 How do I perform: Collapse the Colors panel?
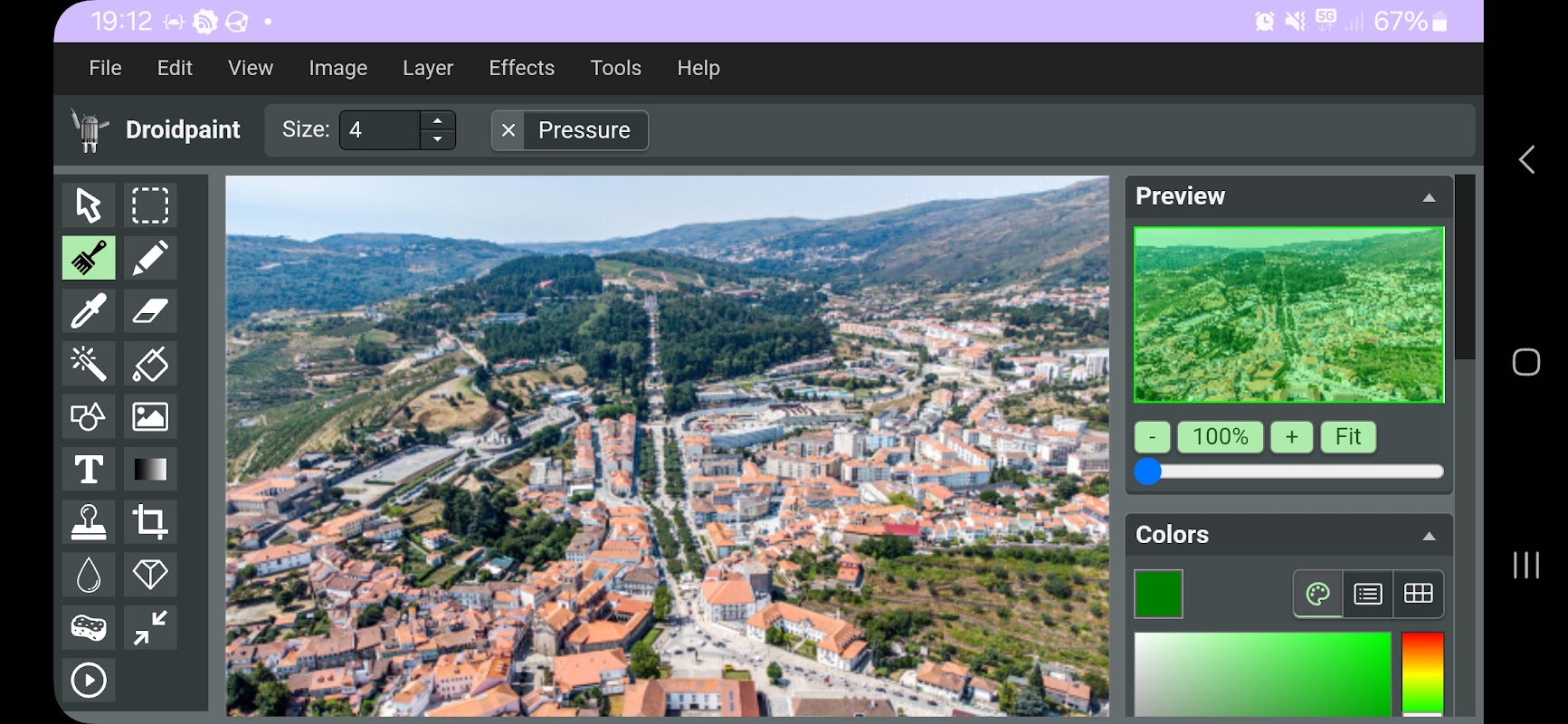point(1429,536)
